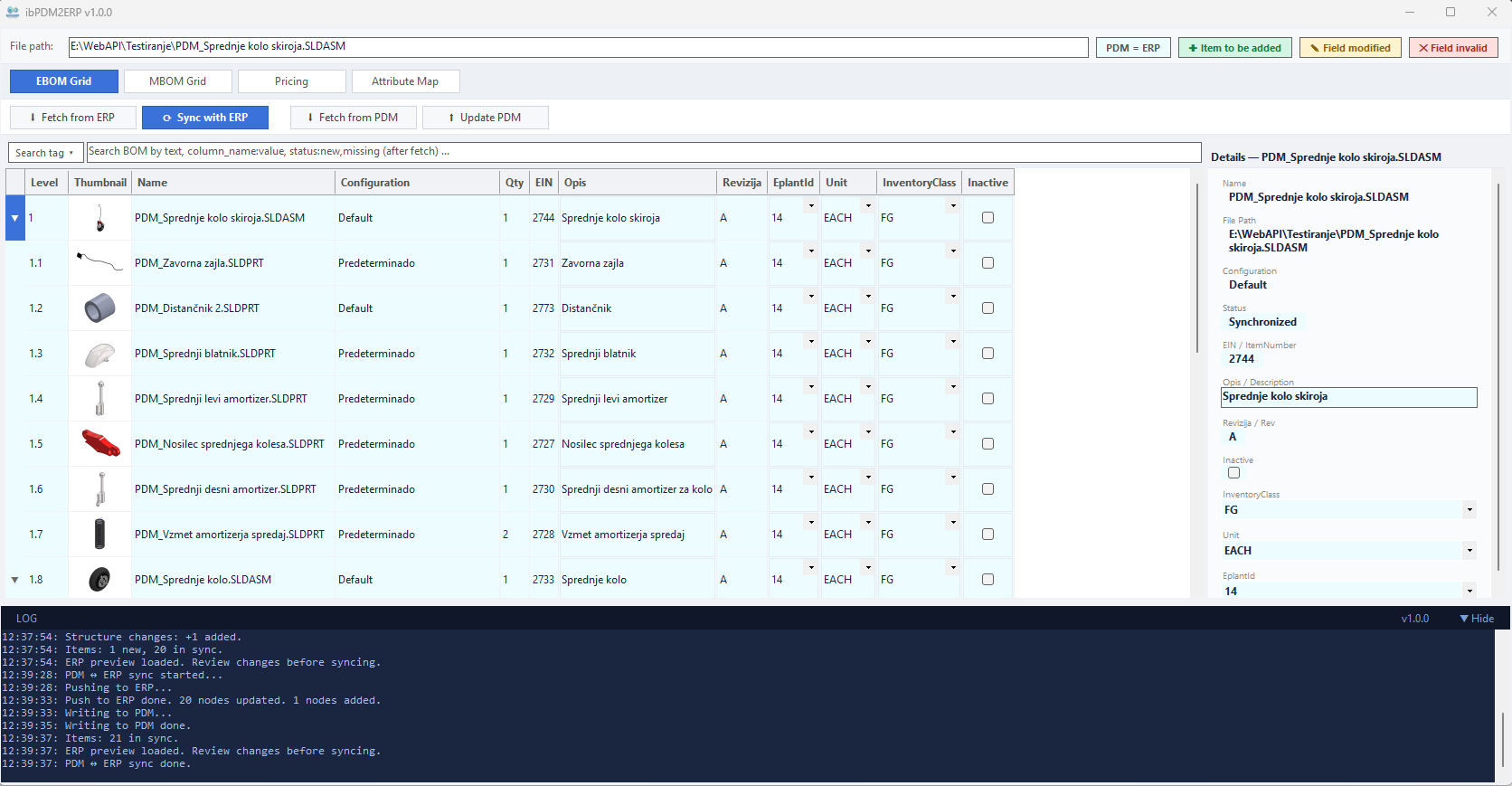Viewport: 1512px width, 786px height.
Task: Open InventoryClass dropdown for Sprednji blatnik row
Action: tap(953, 342)
